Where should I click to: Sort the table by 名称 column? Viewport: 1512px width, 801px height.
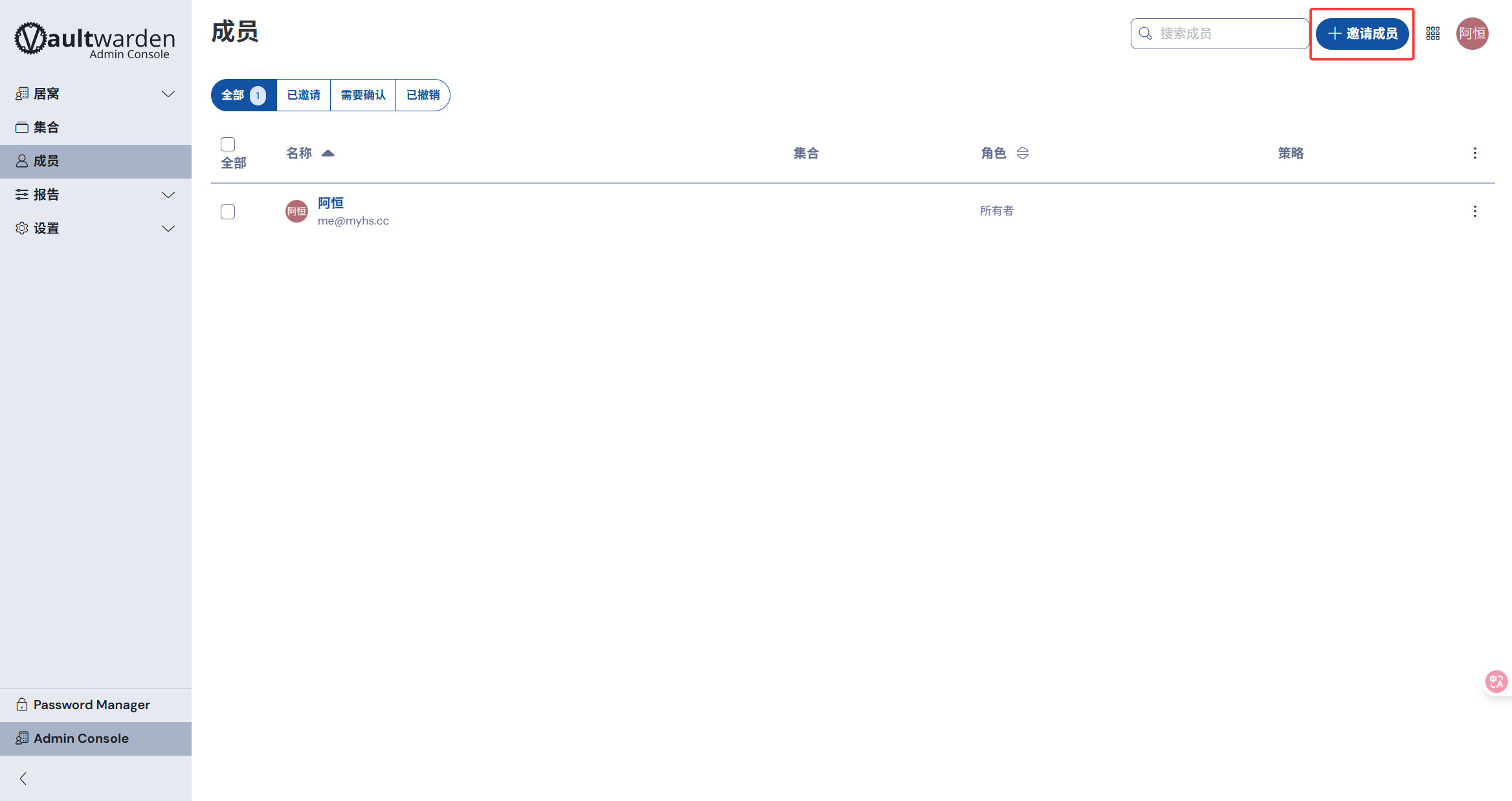pos(310,153)
